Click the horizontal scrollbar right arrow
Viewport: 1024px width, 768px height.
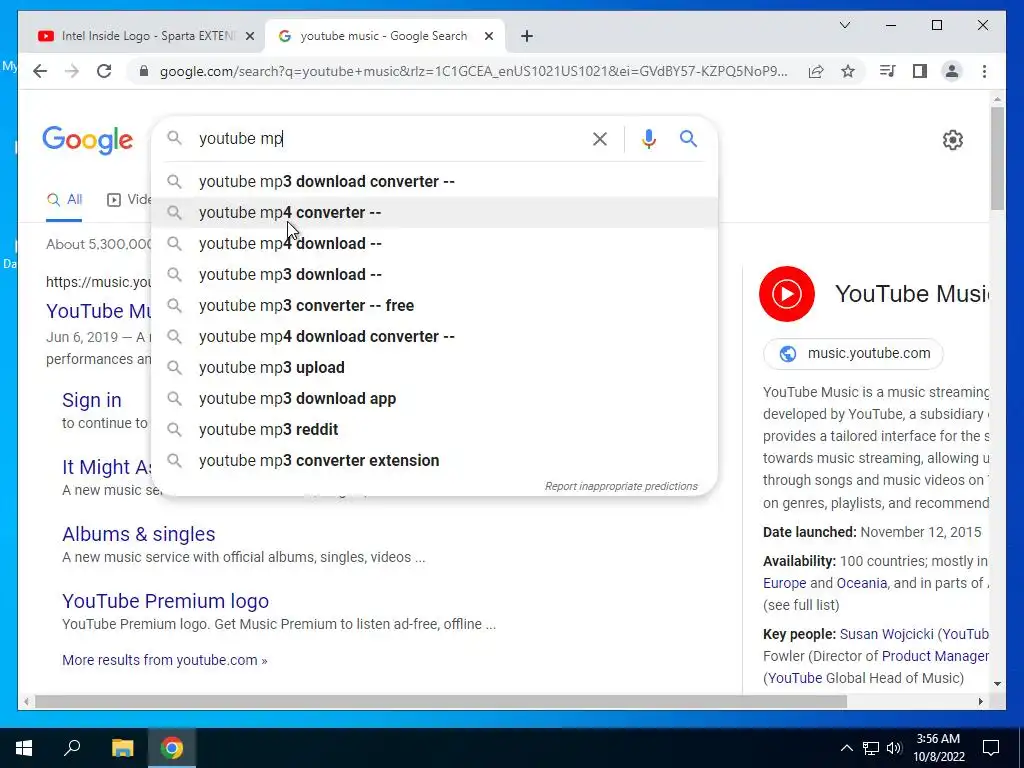click(x=980, y=701)
